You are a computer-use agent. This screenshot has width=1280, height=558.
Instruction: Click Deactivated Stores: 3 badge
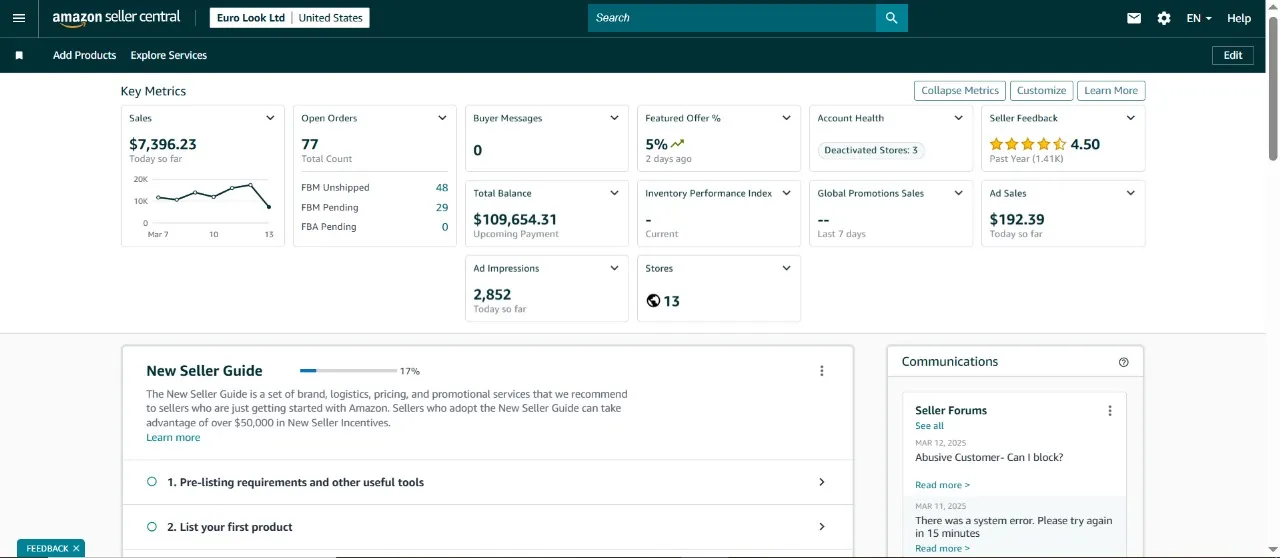[x=871, y=150]
